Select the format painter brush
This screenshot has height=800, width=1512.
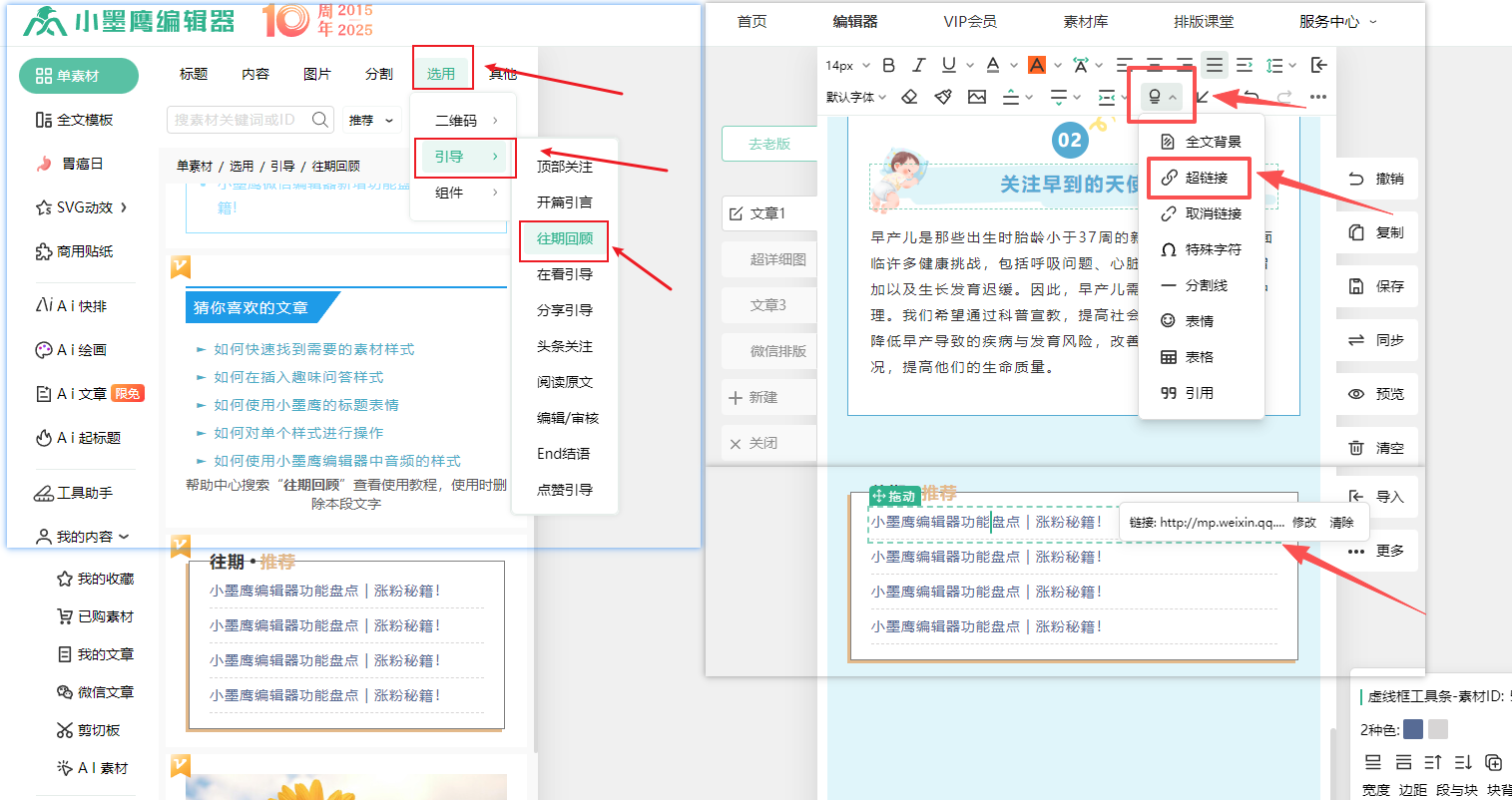click(943, 97)
